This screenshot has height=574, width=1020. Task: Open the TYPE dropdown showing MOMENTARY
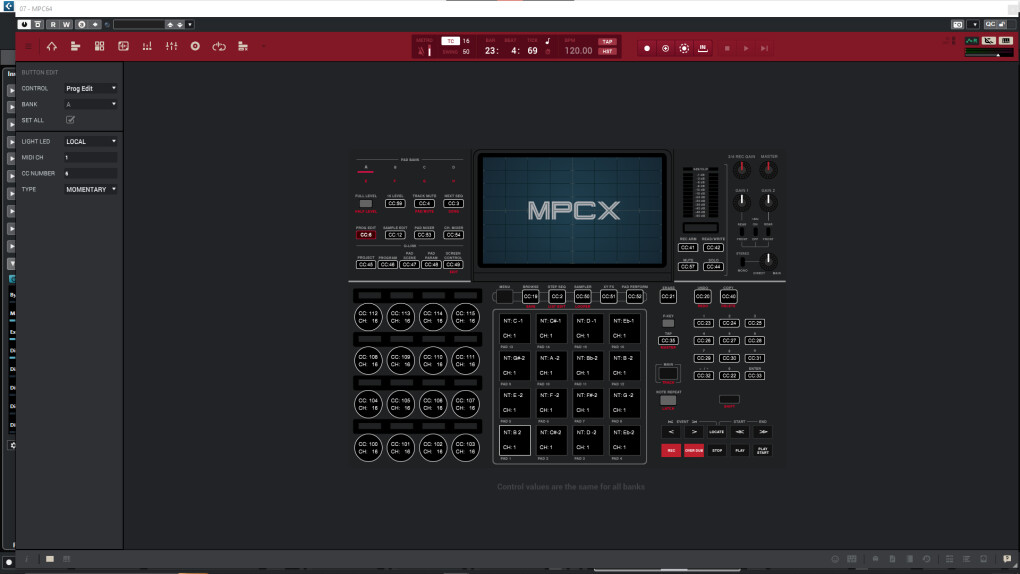pos(90,189)
